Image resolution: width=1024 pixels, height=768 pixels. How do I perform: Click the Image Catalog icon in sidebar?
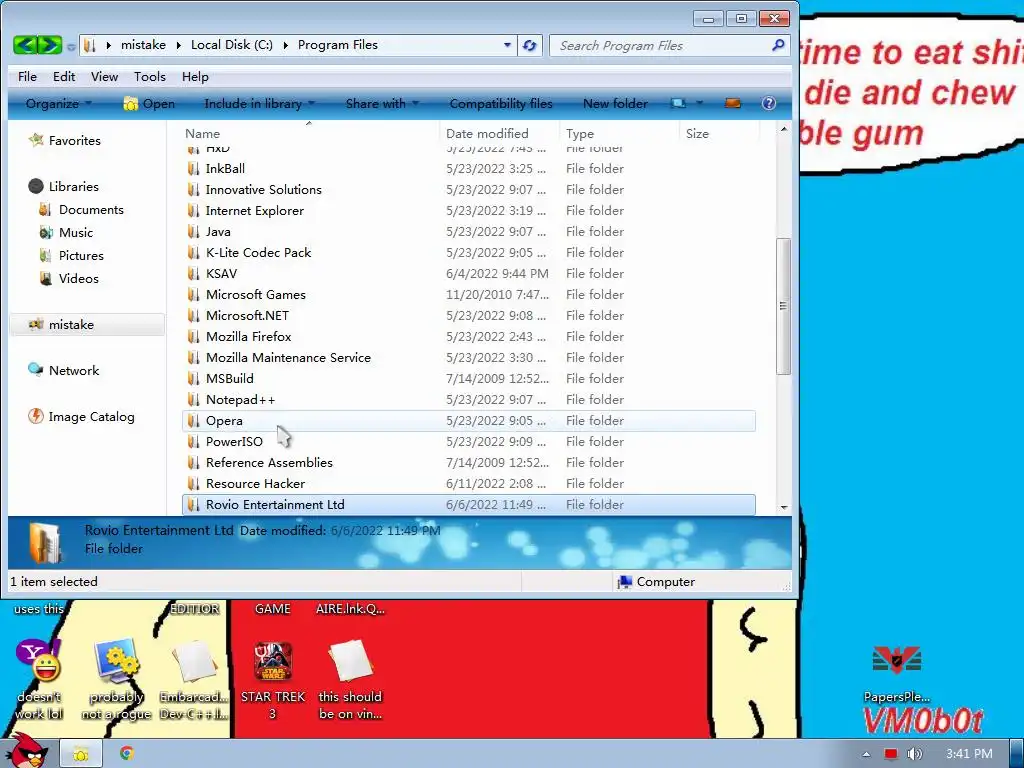[x=35, y=416]
